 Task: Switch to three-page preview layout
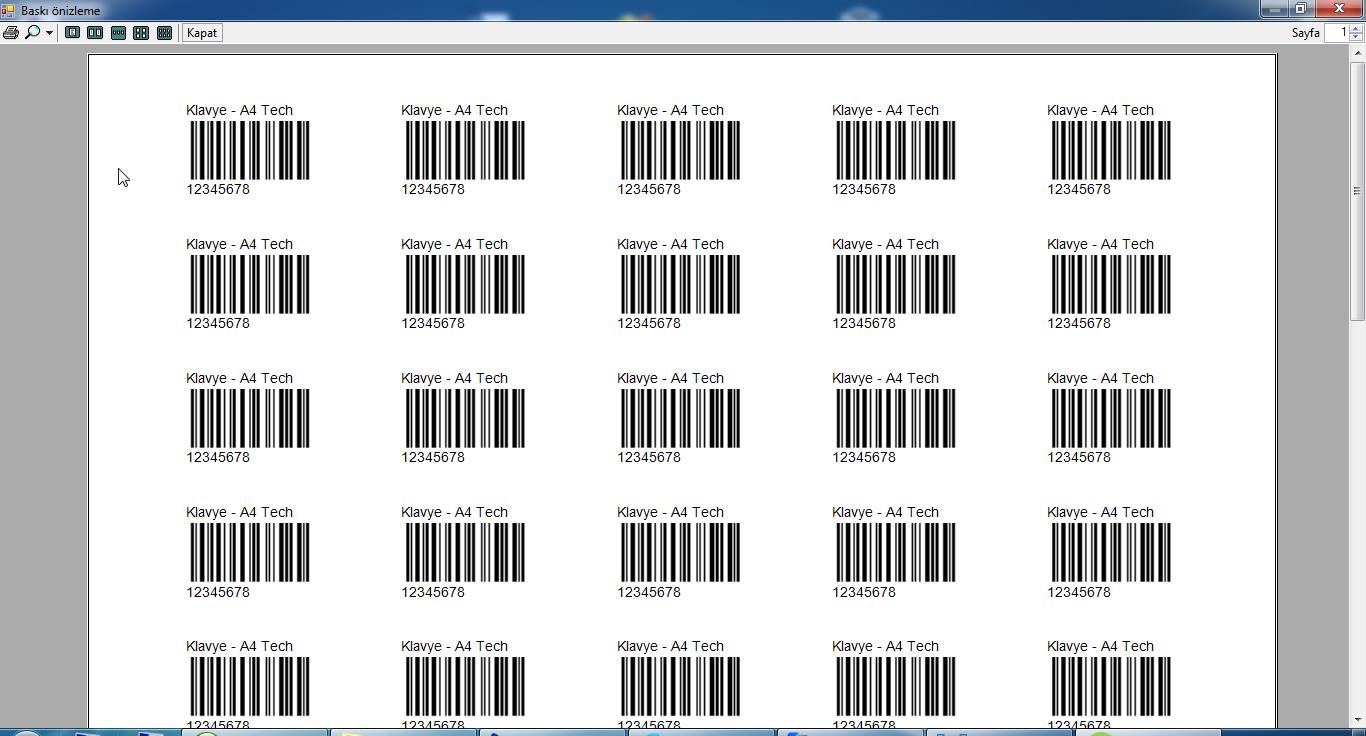(118, 33)
